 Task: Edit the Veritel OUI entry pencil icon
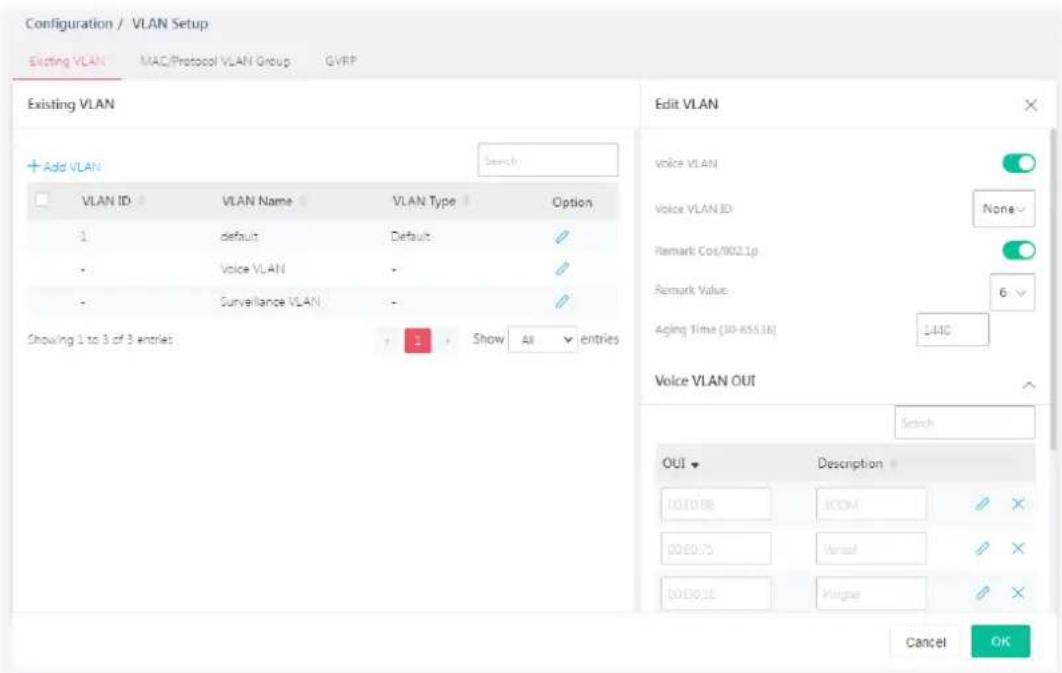(982, 548)
